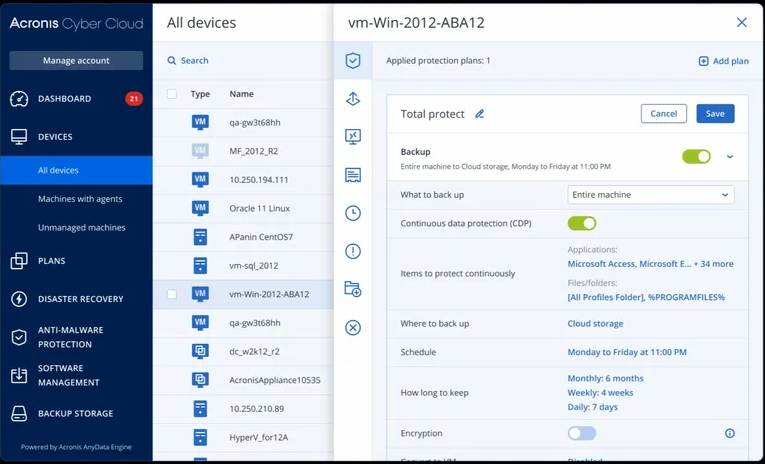Edit Weekly: 4 weeks retention
Screen dimensions: 765x464
click(x=600, y=393)
